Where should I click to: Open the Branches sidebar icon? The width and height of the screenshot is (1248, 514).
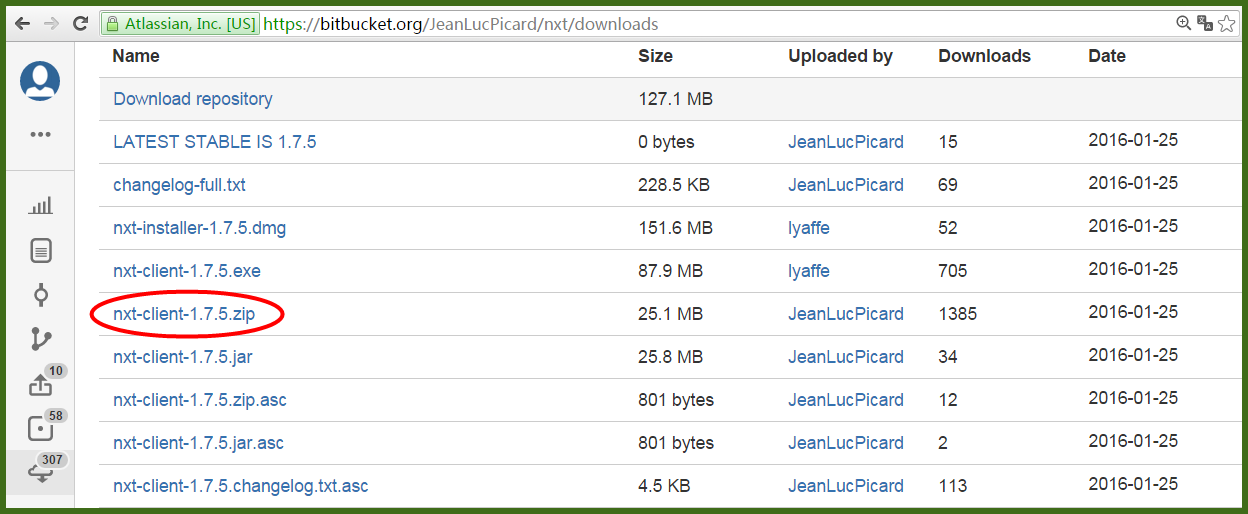40,339
